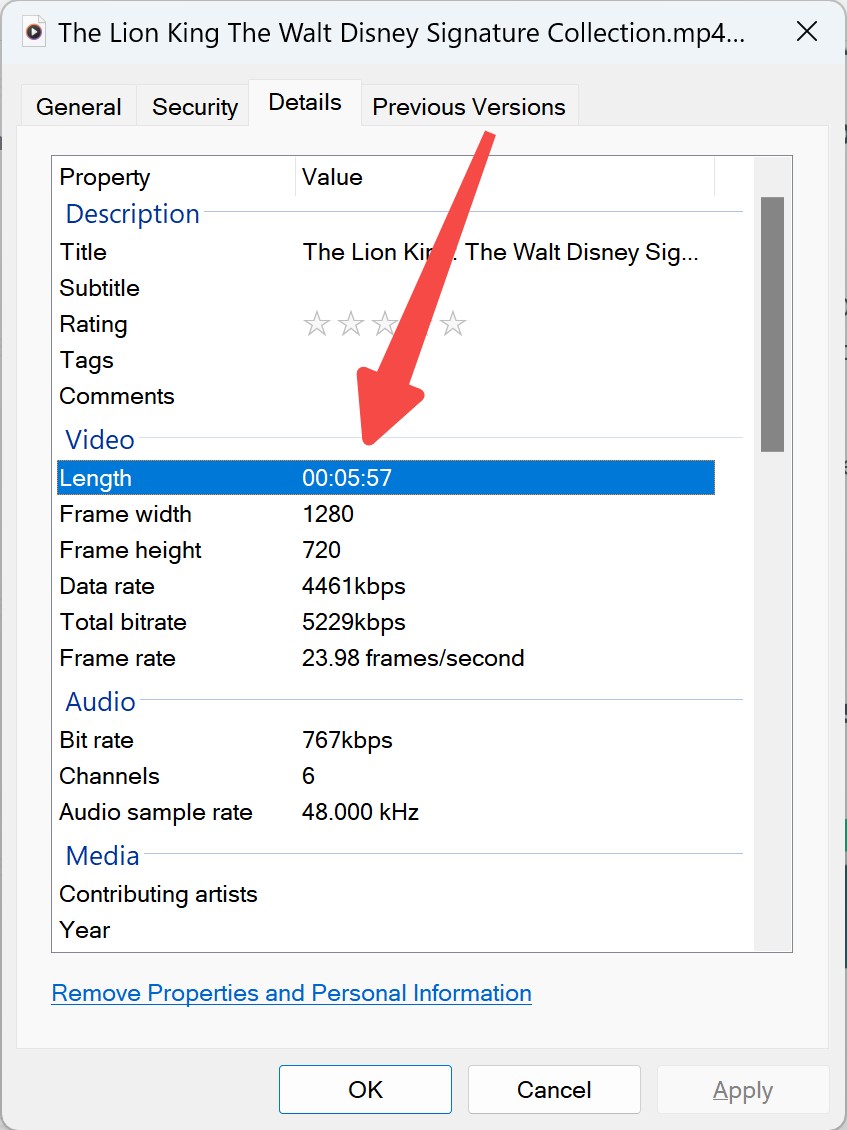Click the Apply button
This screenshot has width=847, height=1130.
click(x=743, y=1090)
